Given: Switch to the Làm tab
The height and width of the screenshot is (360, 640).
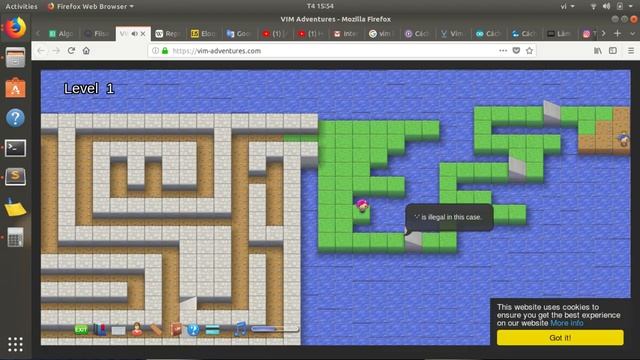Looking at the screenshot, I should tap(560, 34).
